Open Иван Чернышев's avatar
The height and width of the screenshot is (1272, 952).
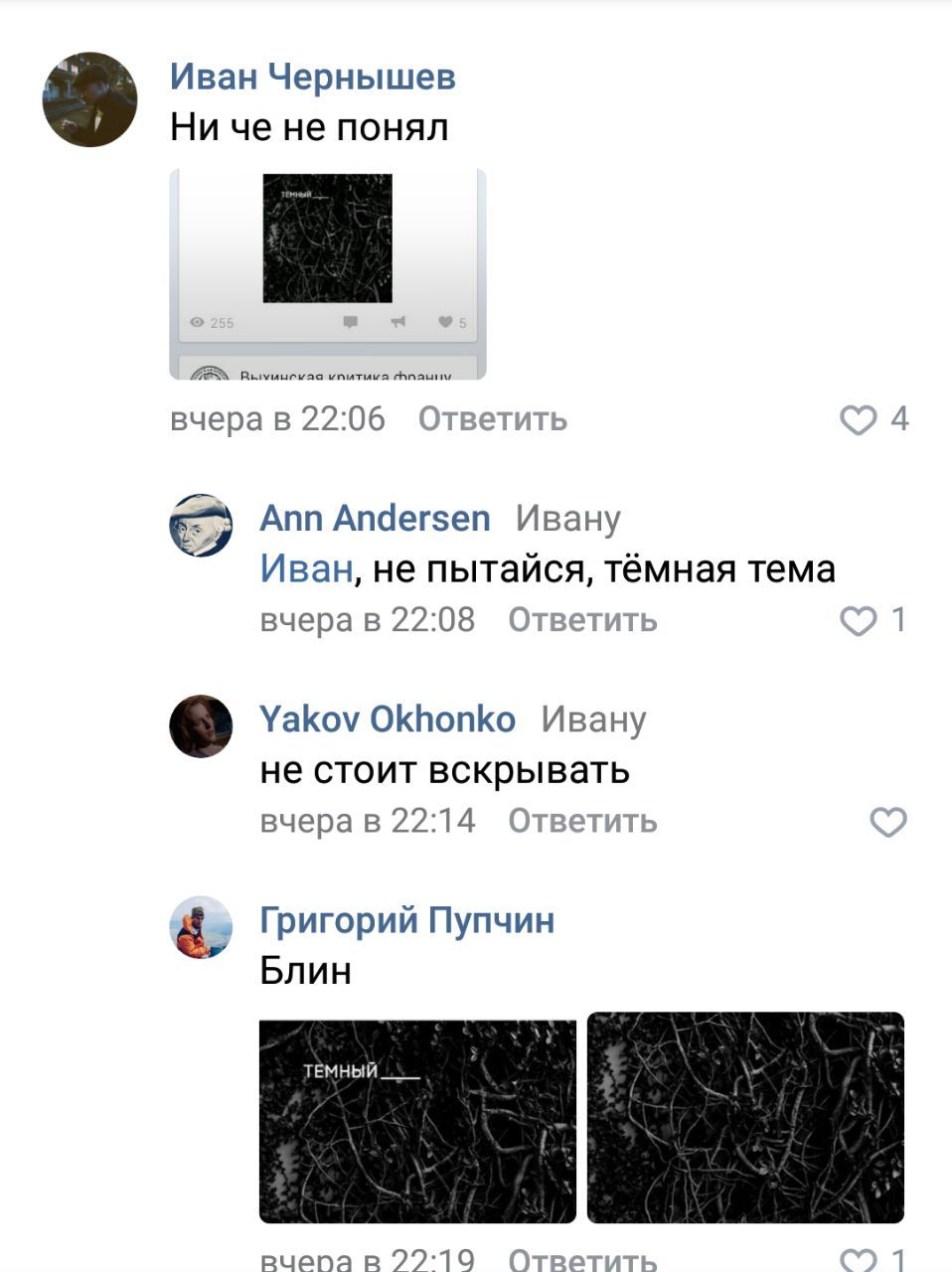pos(89,99)
